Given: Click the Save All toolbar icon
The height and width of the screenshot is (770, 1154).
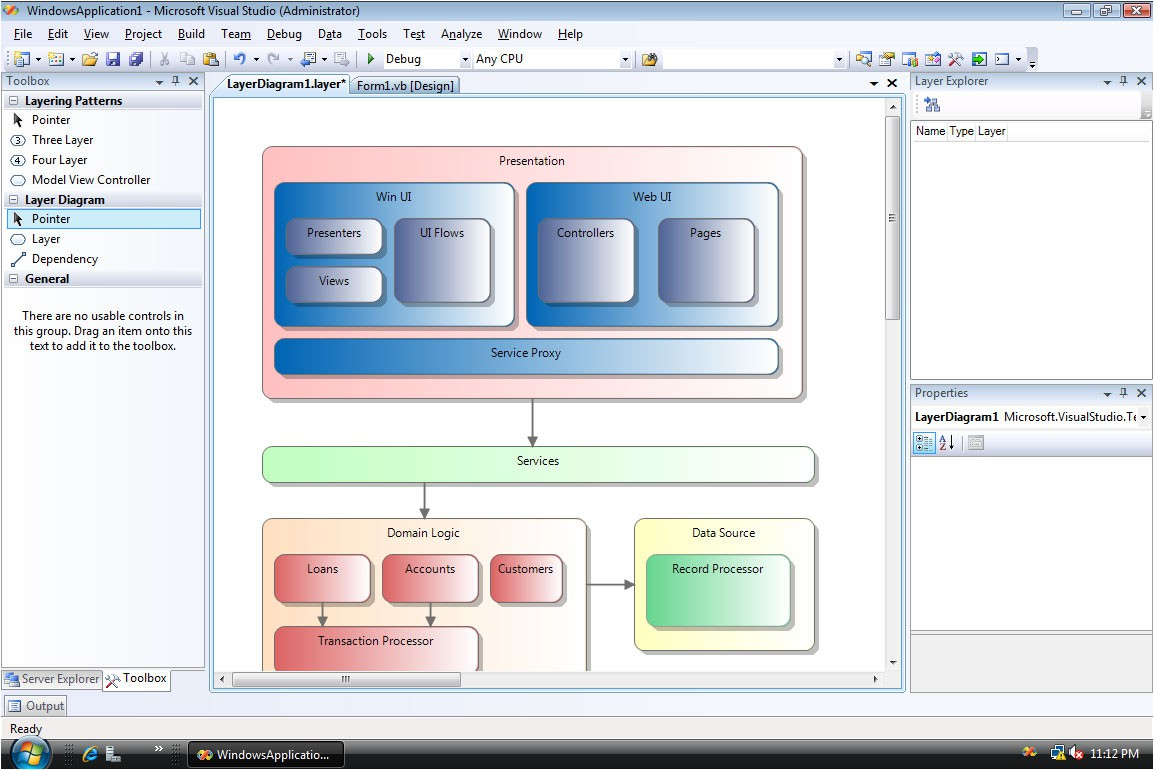Looking at the screenshot, I should point(135,59).
